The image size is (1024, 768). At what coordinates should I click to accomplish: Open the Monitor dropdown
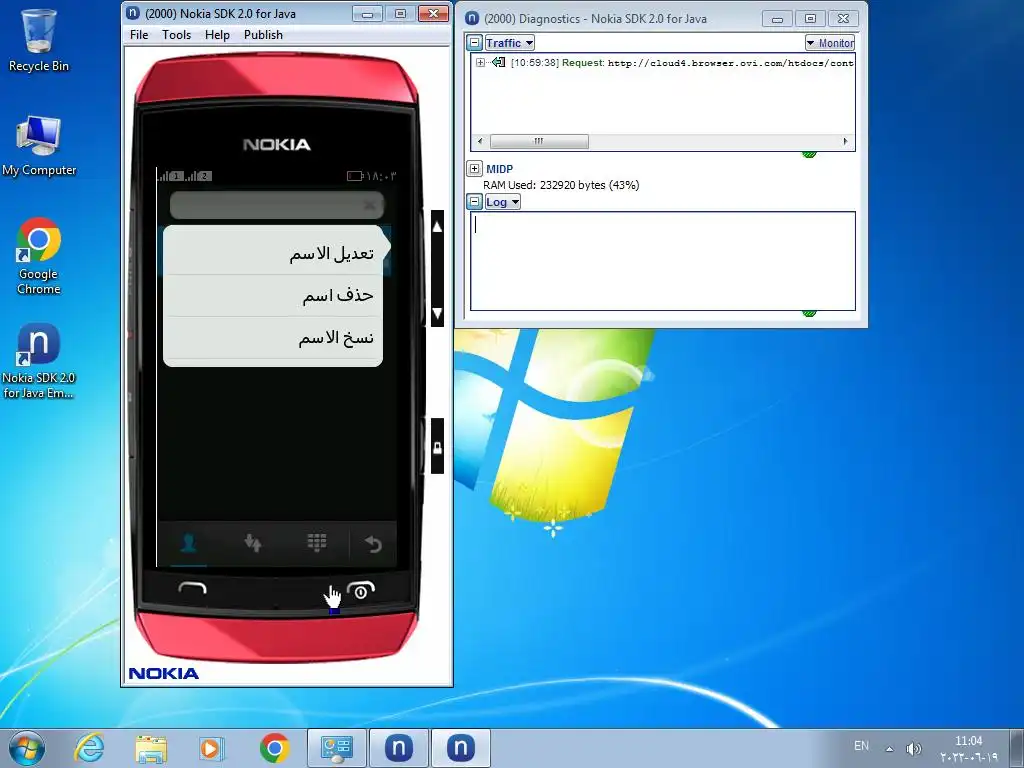click(x=830, y=43)
